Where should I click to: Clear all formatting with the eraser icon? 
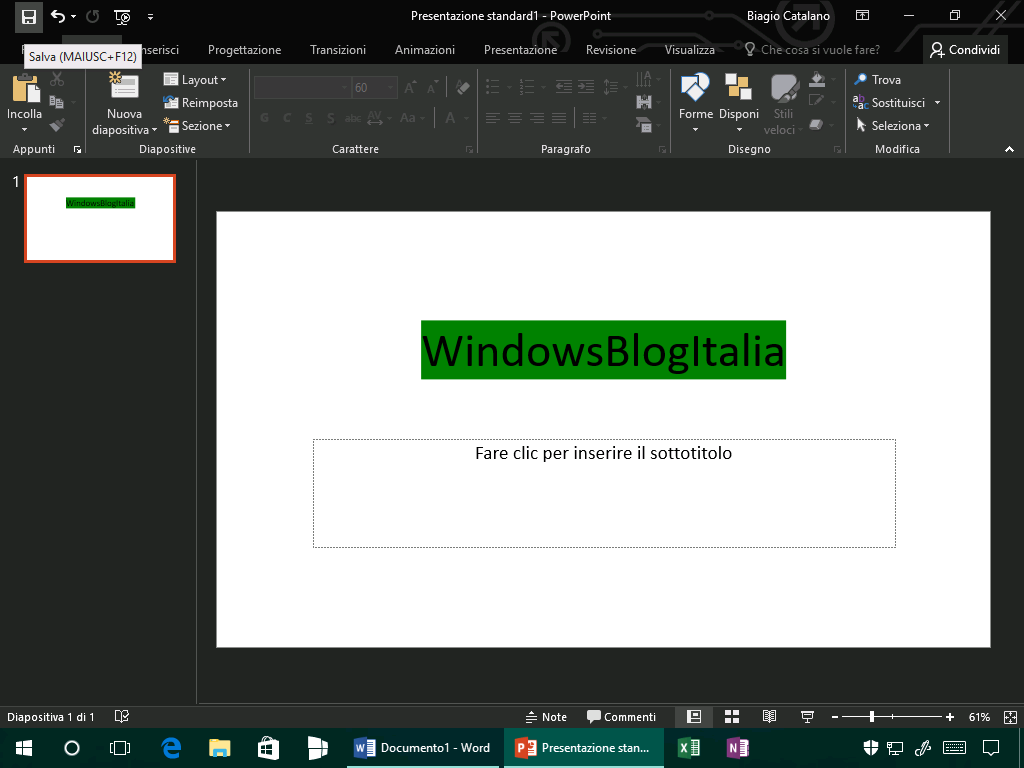[463, 88]
